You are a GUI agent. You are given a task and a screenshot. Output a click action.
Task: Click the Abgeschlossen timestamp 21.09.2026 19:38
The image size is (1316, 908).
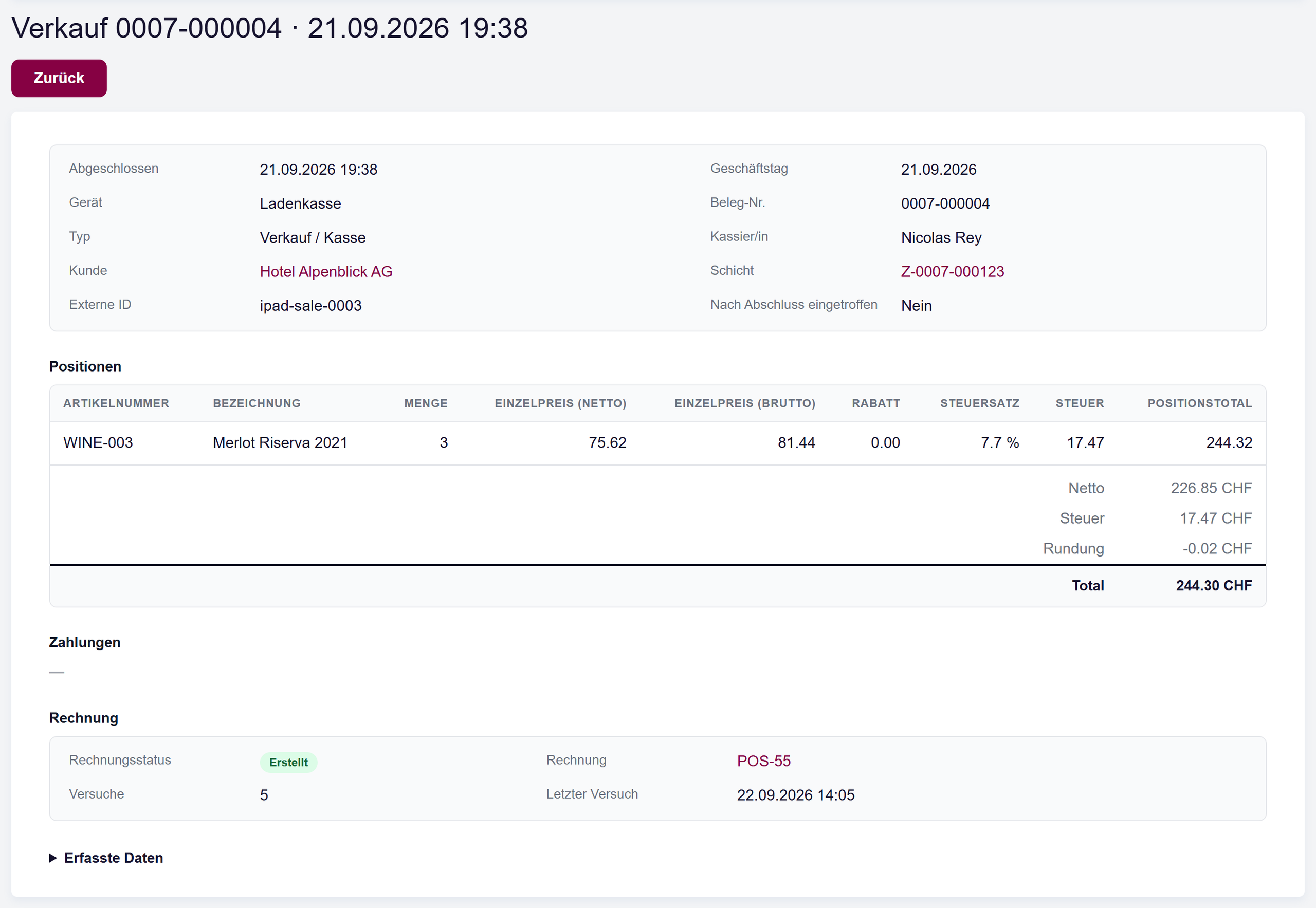click(318, 169)
